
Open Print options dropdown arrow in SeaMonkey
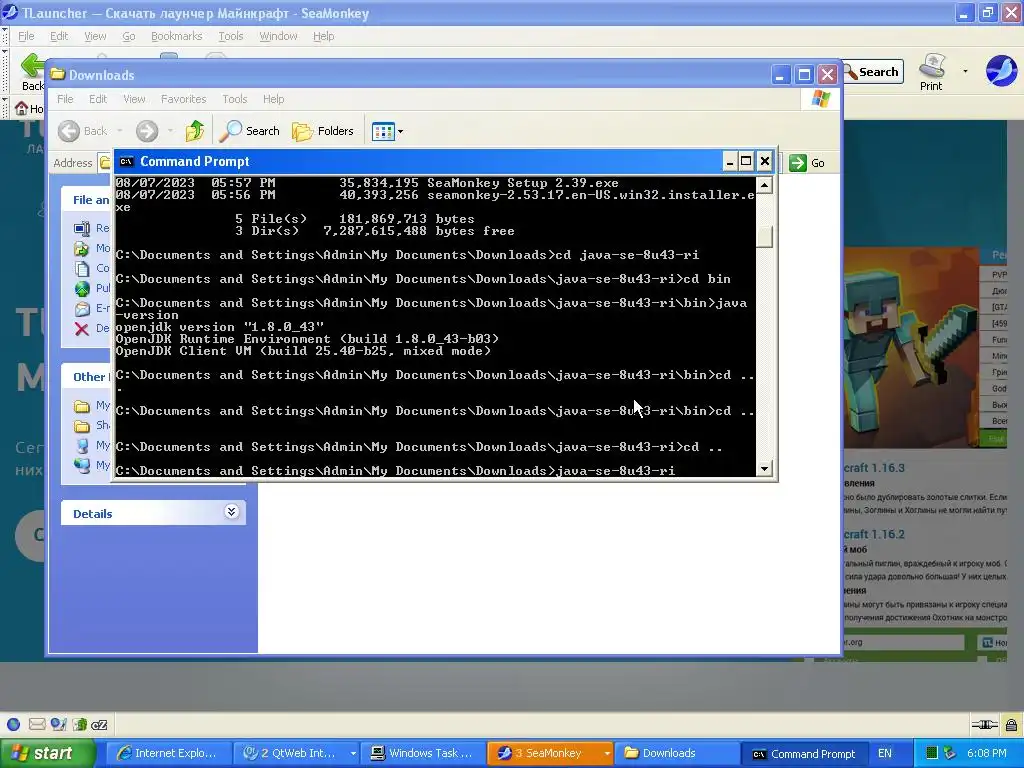tap(965, 71)
